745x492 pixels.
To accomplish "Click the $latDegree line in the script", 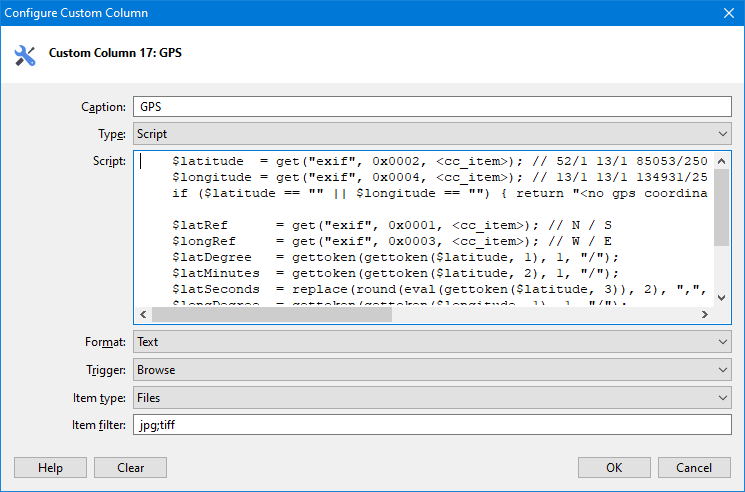I will click(x=395, y=257).
